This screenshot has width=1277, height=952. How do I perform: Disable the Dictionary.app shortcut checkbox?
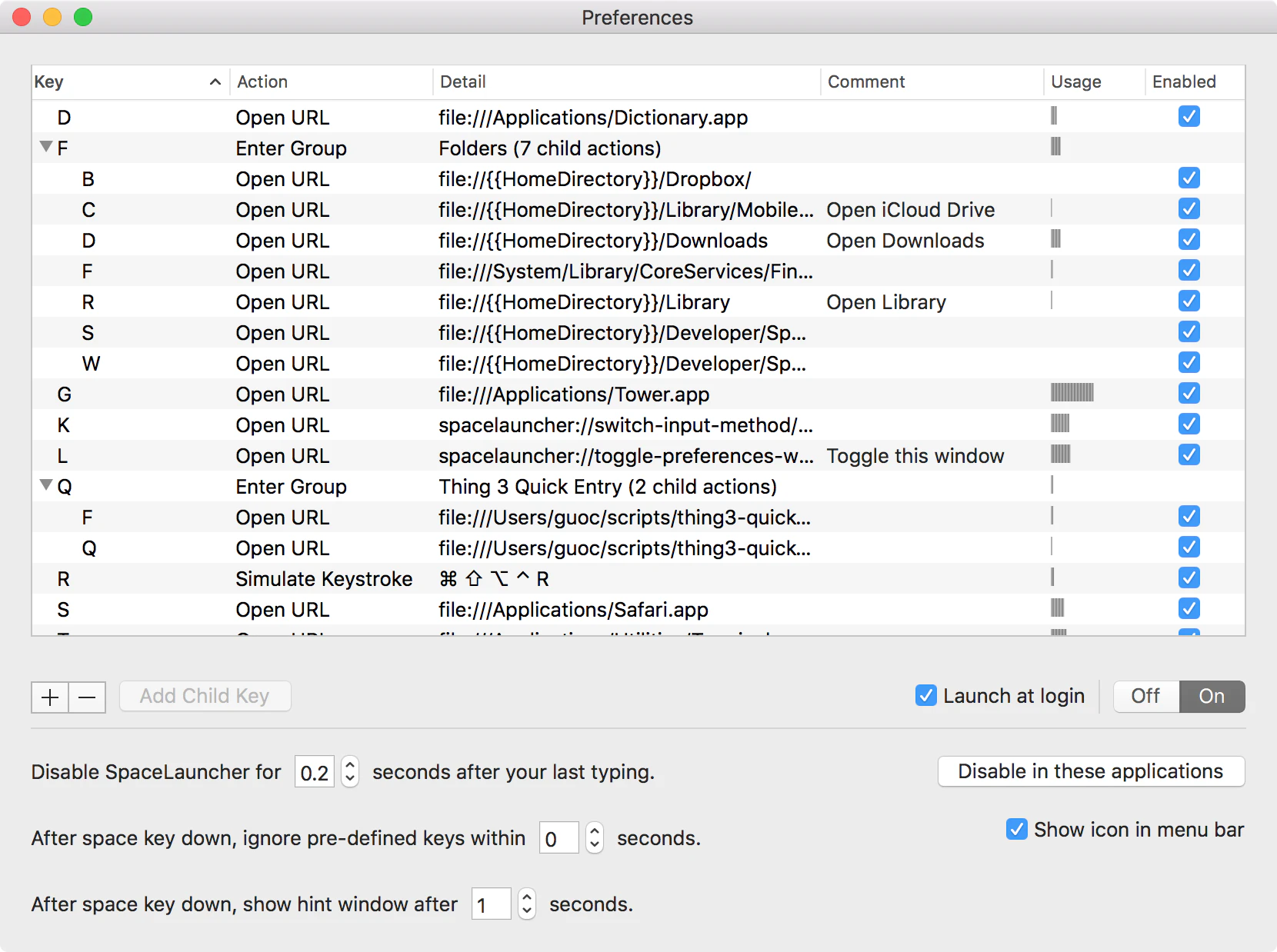[1189, 116]
